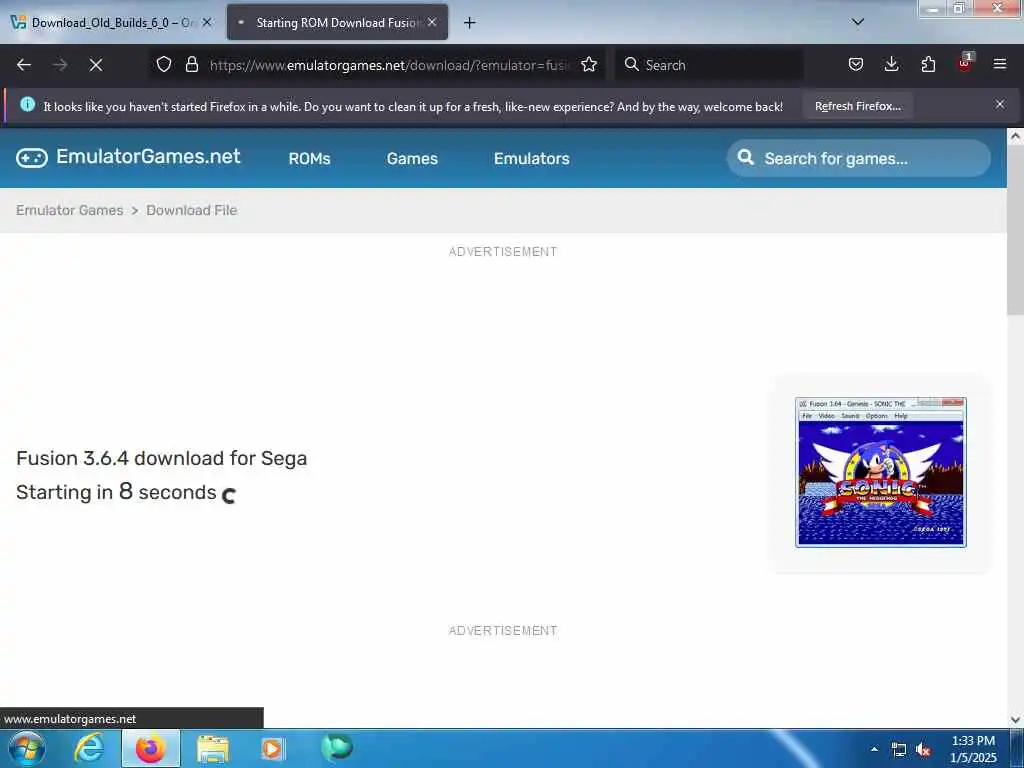1024x768 pixels.
Task: Follow the Emulator Games breadcrumb link
Action: pyautogui.click(x=69, y=210)
